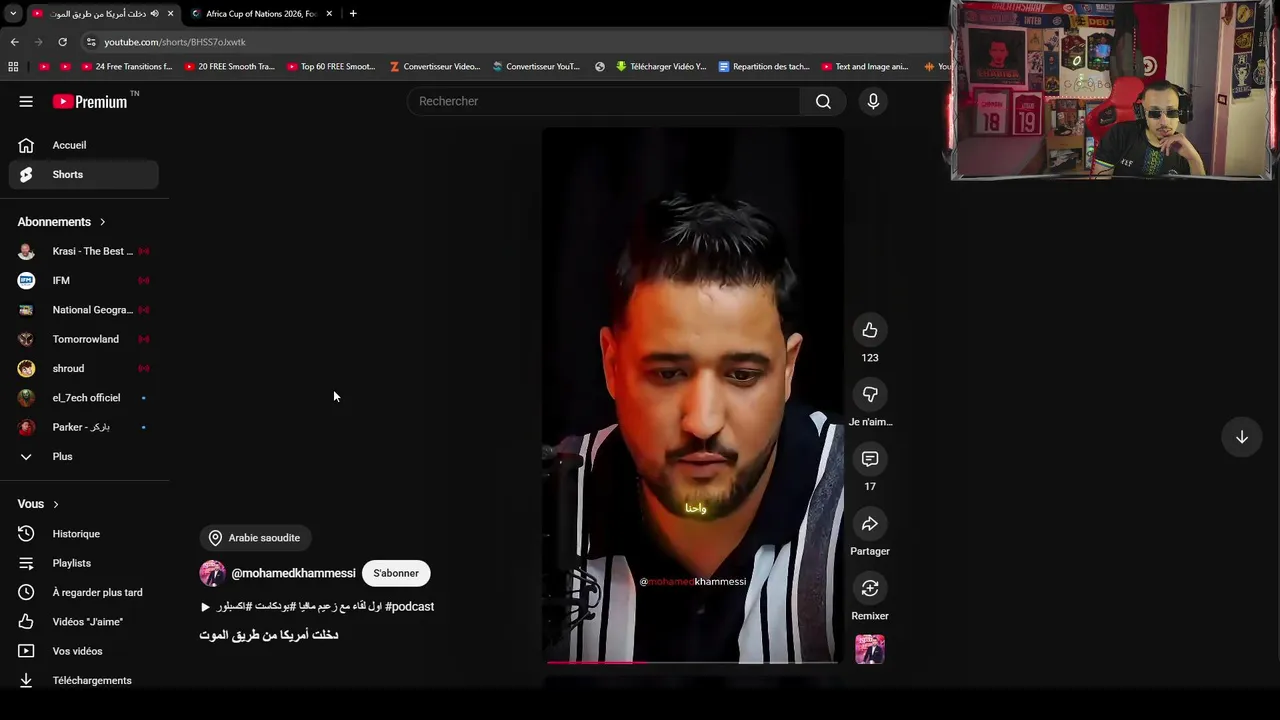This screenshot has width=1280, height=720.
Task: Click the Remixer icon
Action: 870,588
